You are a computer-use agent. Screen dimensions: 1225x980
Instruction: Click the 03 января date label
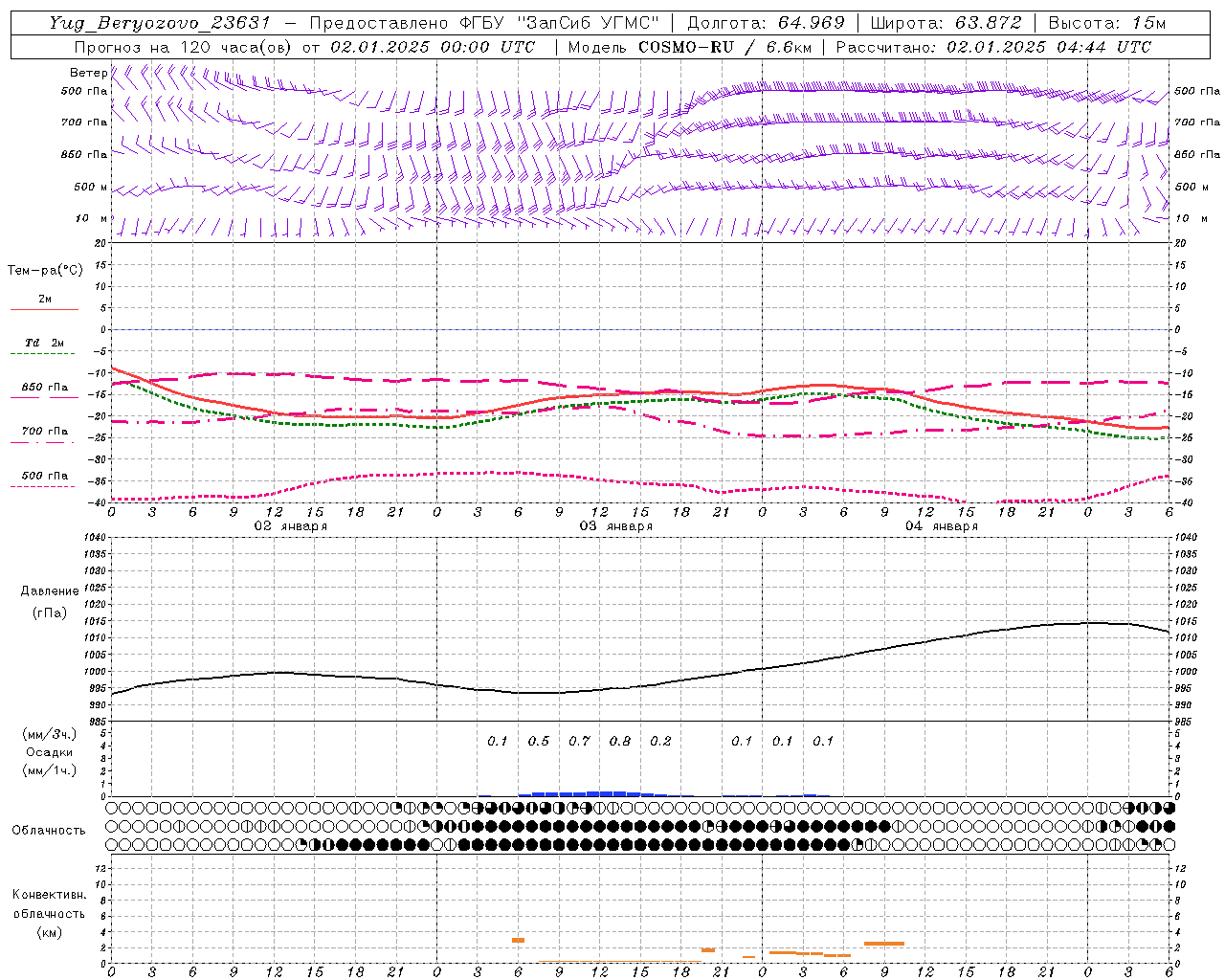pyautogui.click(x=615, y=526)
